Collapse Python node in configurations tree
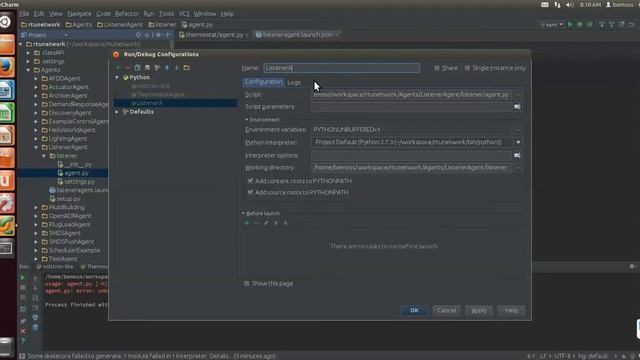 [x=117, y=77]
